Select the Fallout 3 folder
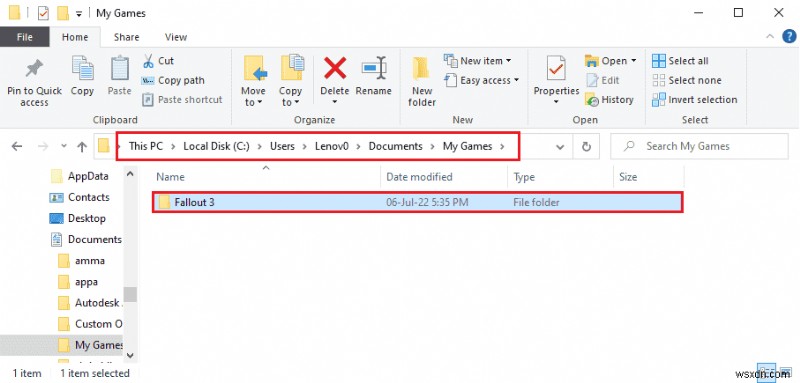 417,202
